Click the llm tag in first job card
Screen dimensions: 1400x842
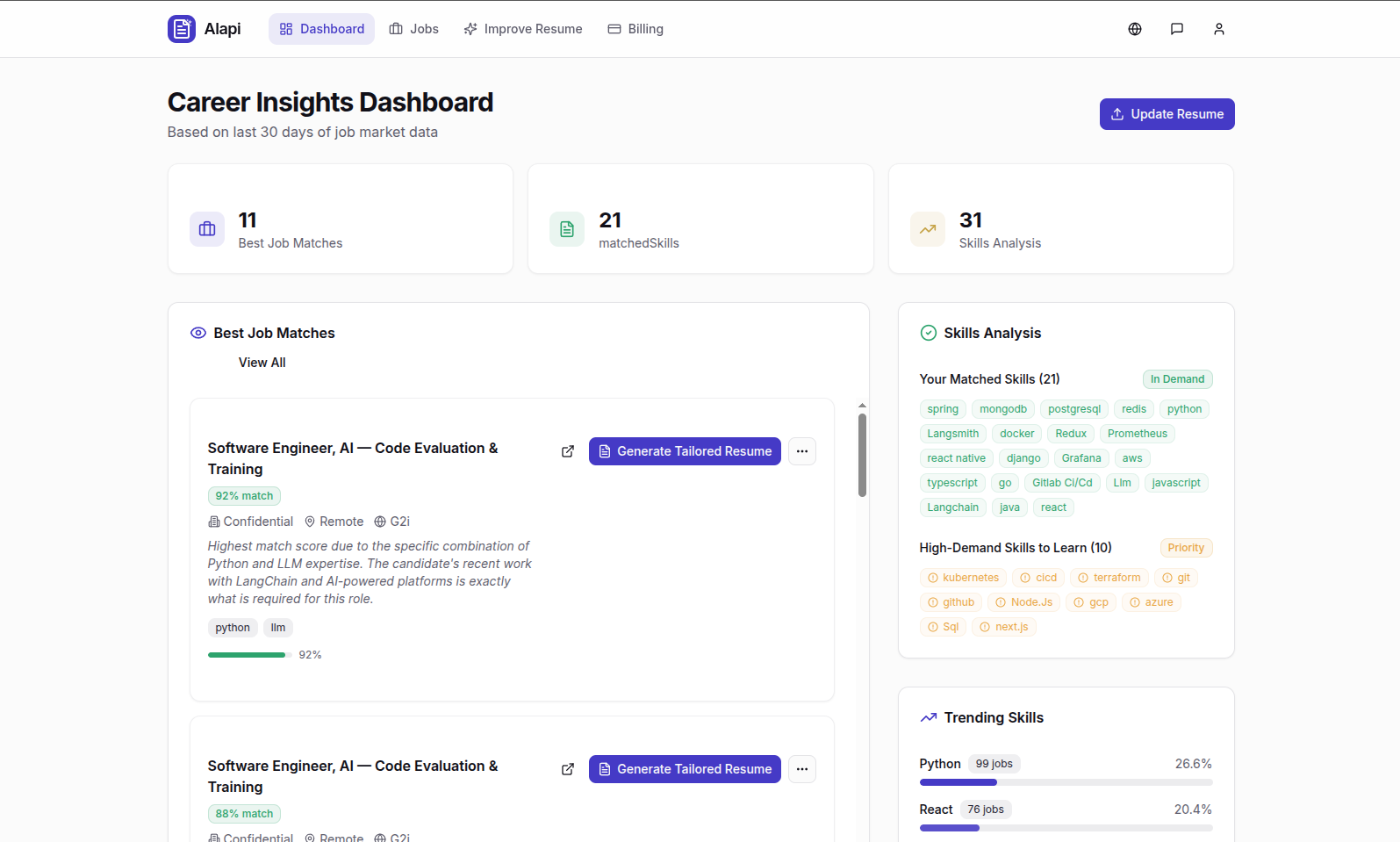pyautogui.click(x=278, y=628)
